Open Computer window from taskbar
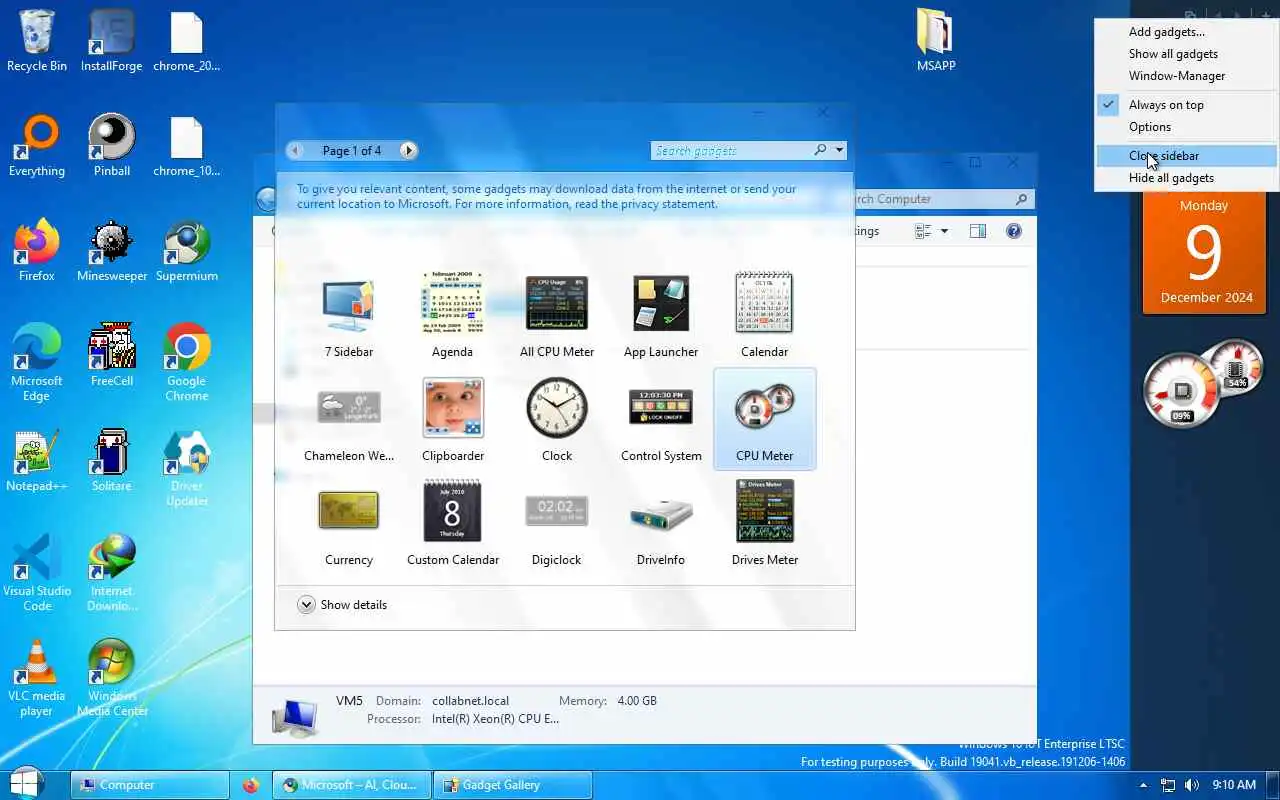The height and width of the screenshot is (800, 1280). coord(150,785)
